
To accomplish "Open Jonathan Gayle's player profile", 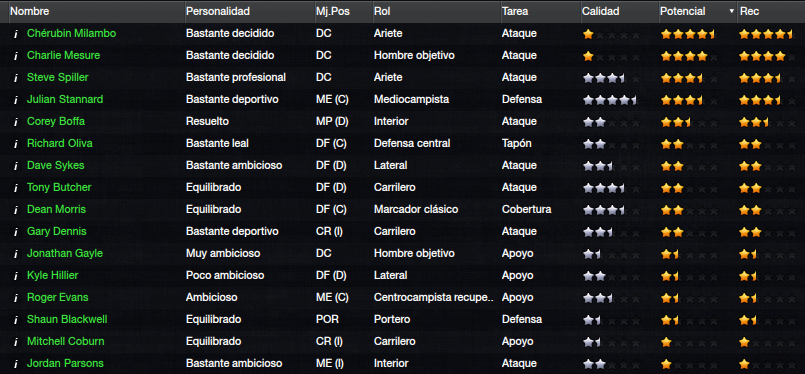I will (65, 253).
